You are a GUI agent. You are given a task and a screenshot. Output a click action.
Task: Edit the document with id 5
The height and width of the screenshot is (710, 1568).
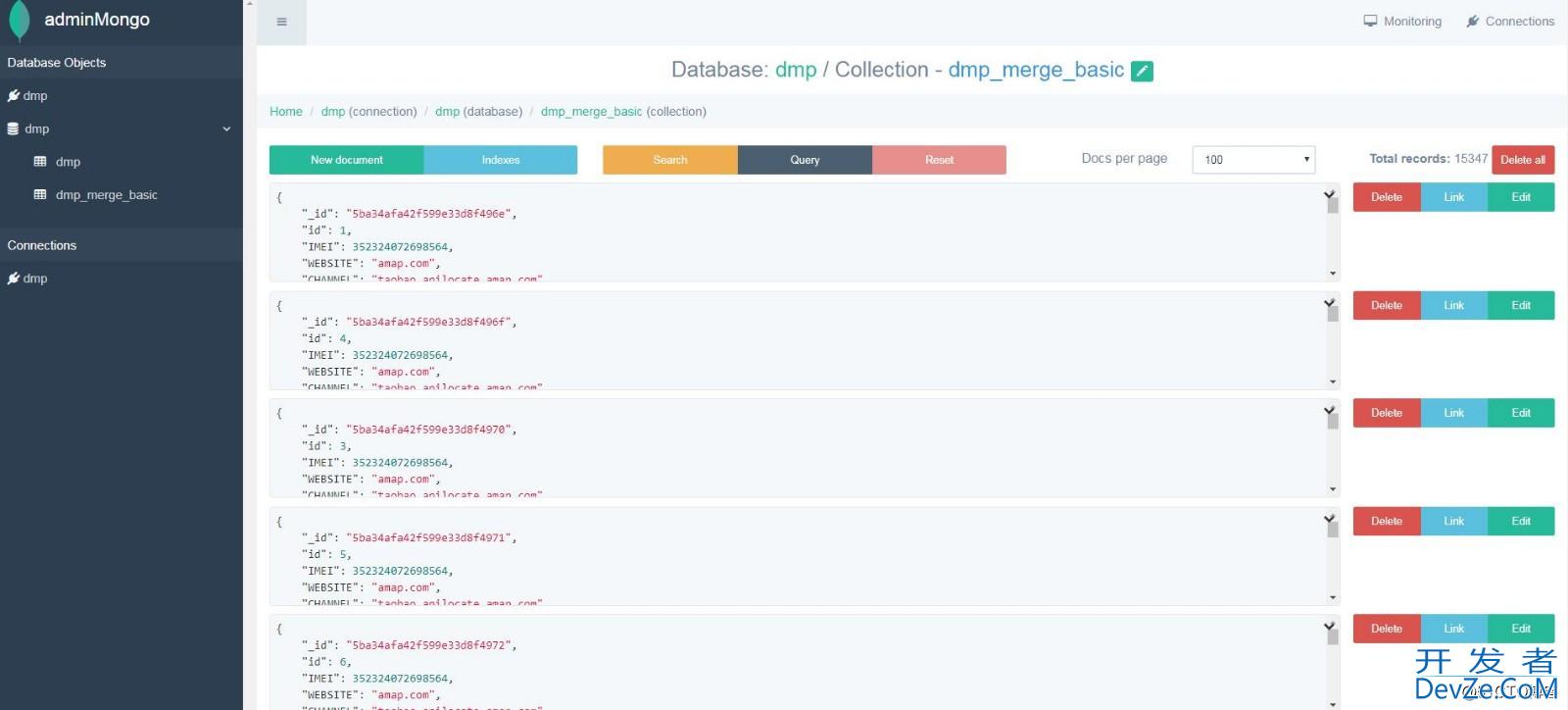[1521, 521]
